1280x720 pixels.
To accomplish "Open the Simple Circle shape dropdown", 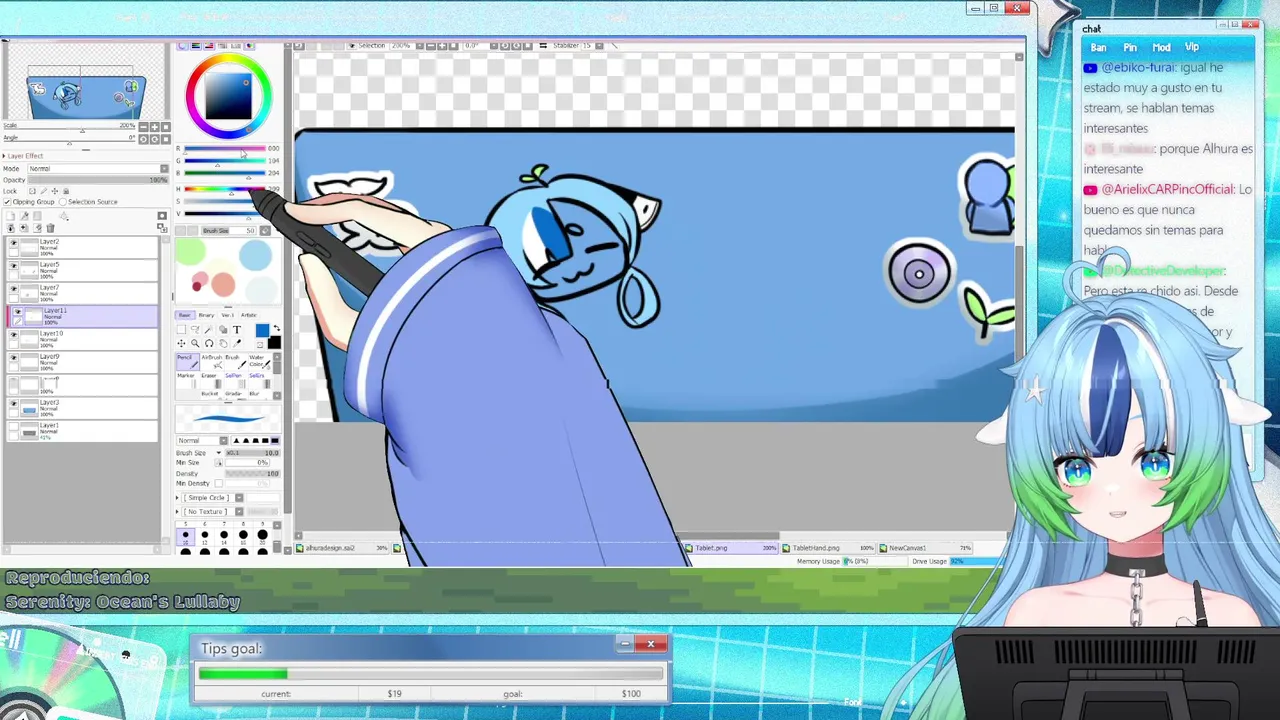I will tap(213, 498).
